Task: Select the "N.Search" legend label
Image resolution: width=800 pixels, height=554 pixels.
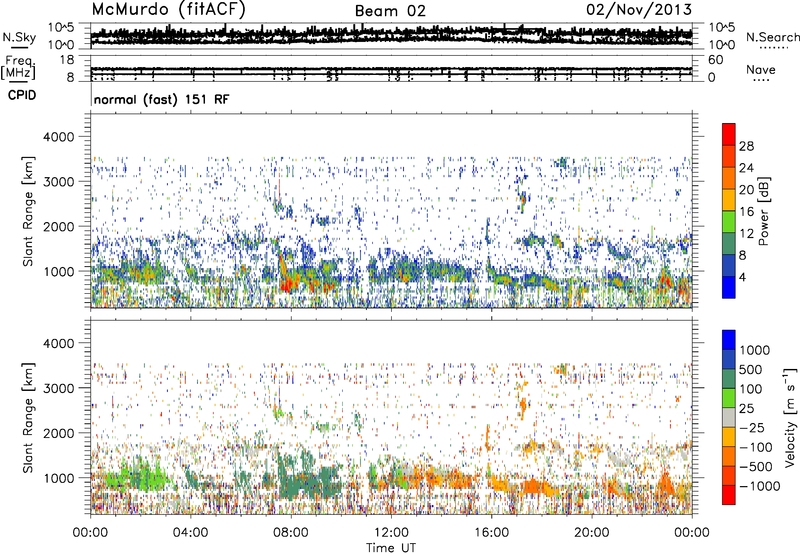Action: [x=772, y=37]
